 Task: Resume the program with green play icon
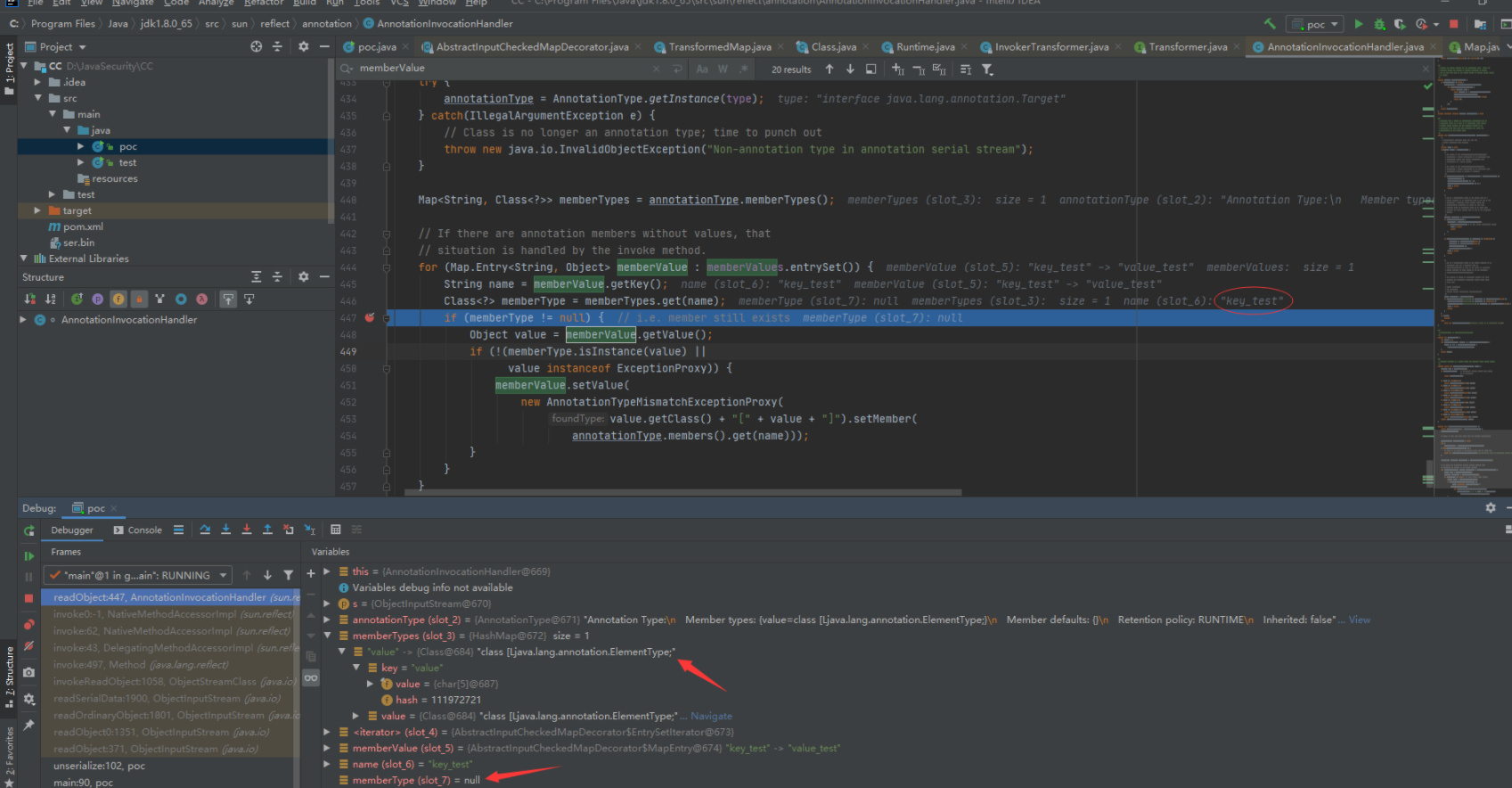pyautogui.click(x=29, y=555)
